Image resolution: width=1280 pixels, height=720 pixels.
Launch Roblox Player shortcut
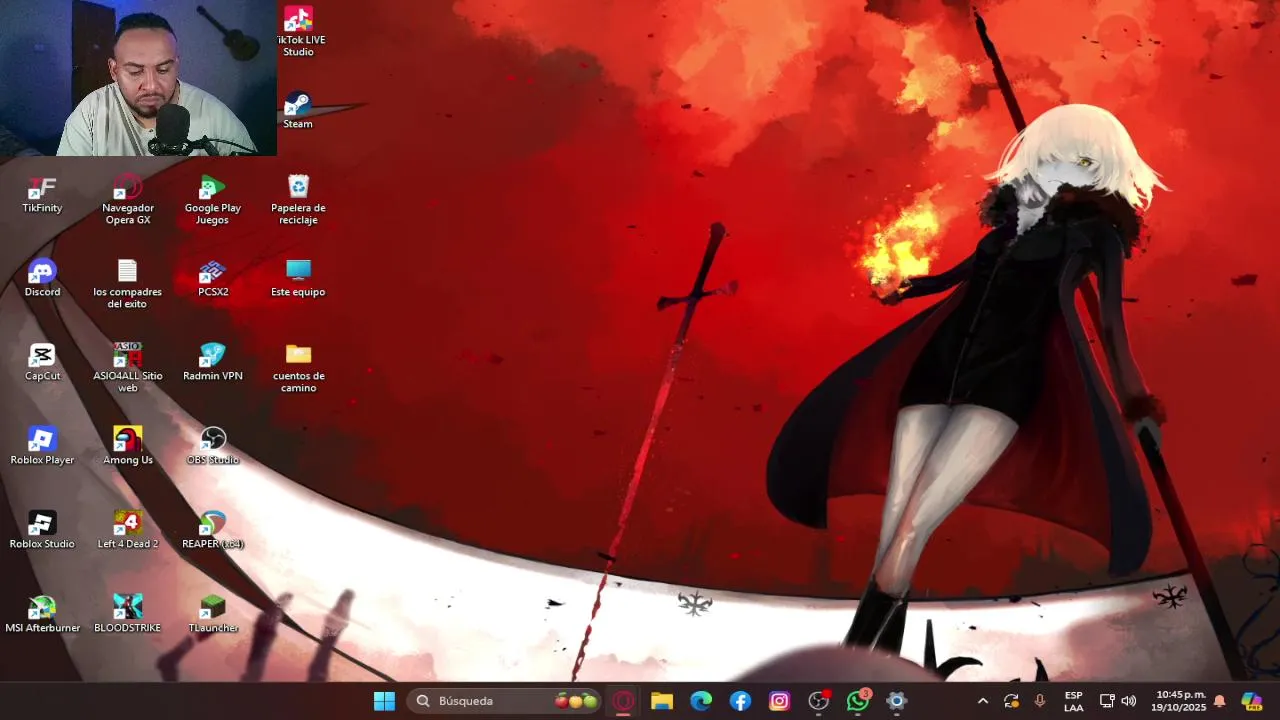42,447
